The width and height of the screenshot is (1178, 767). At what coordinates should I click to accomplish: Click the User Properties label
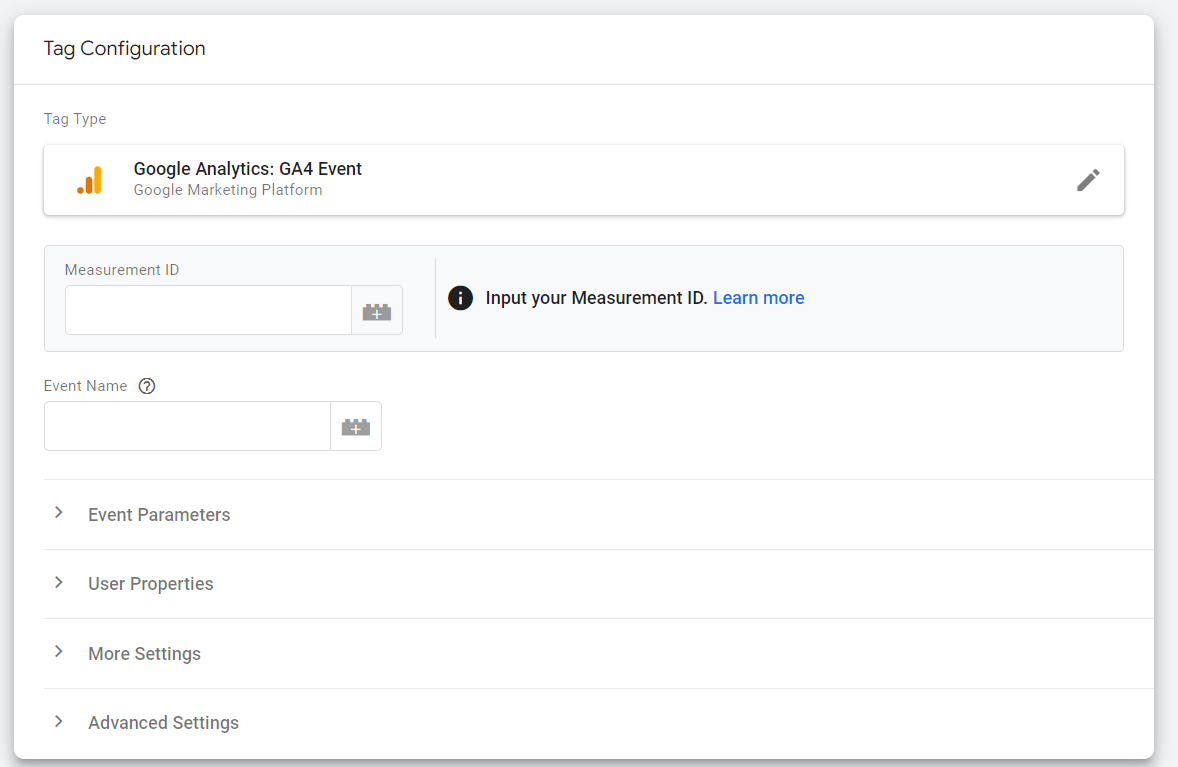click(151, 584)
